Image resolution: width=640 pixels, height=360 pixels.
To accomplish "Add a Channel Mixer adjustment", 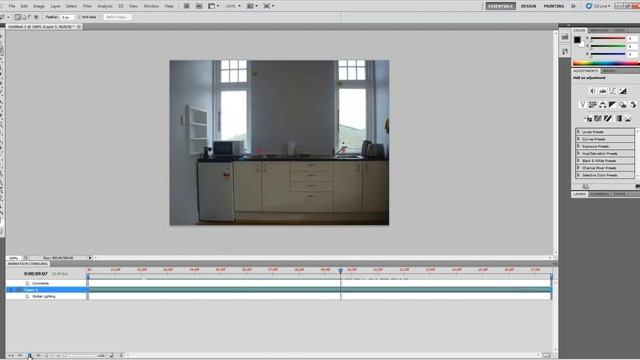I will coord(633,105).
